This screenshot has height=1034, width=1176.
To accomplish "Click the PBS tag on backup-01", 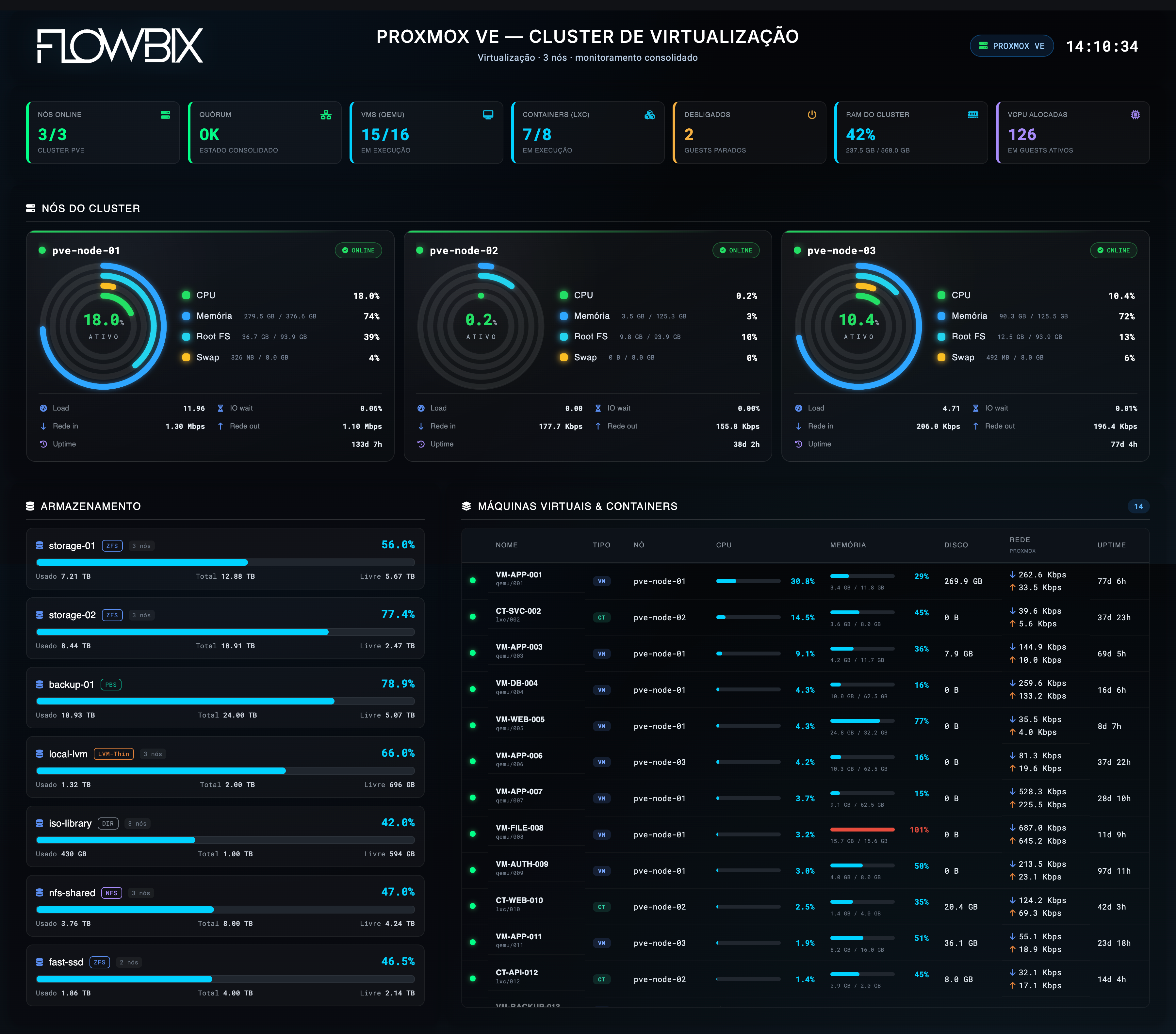I will pos(111,684).
